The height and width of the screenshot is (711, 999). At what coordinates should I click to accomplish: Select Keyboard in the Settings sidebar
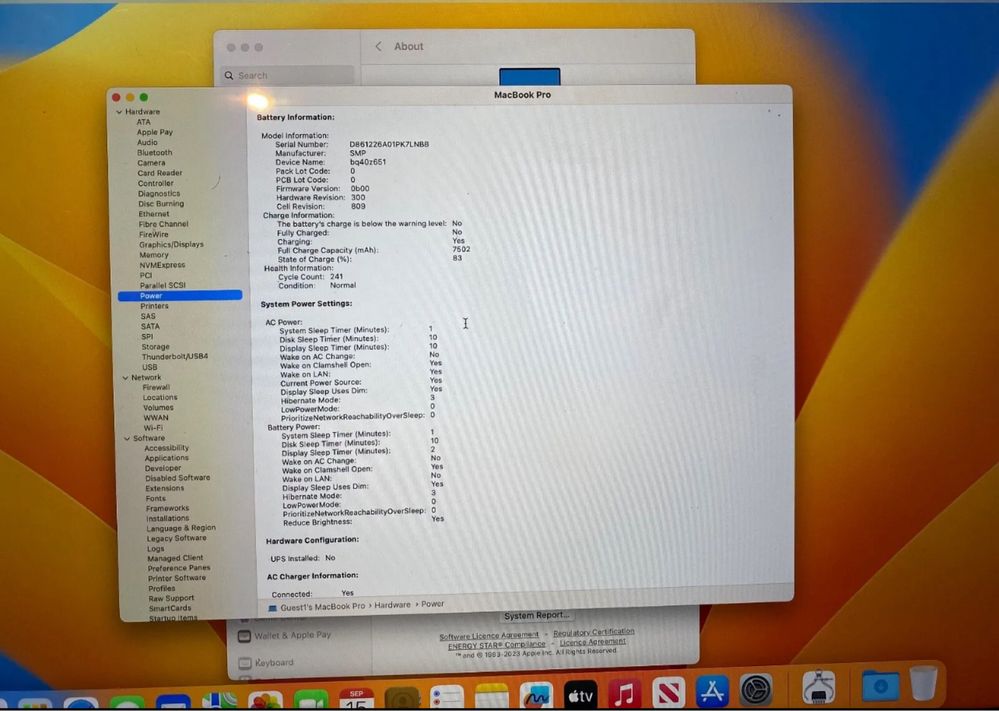tap(275, 663)
